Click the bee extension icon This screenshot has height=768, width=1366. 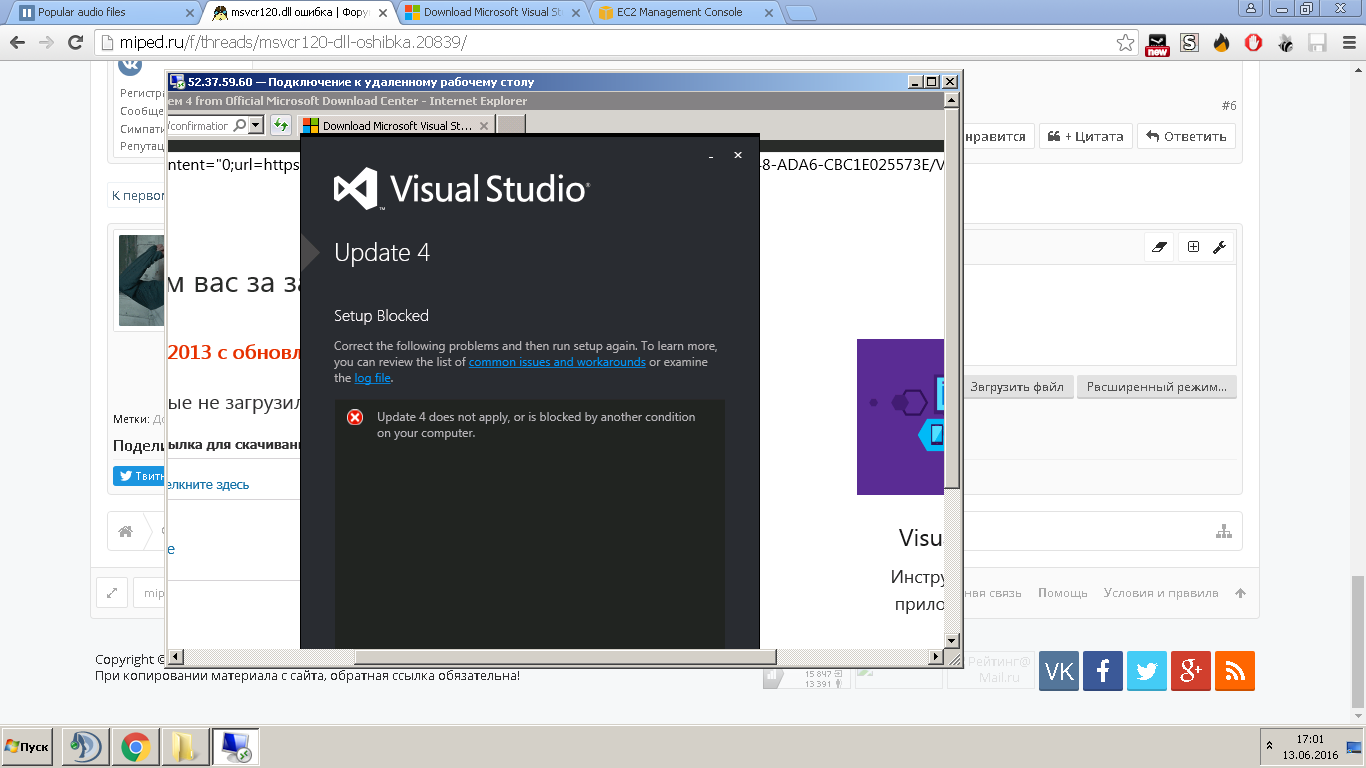[1286, 43]
